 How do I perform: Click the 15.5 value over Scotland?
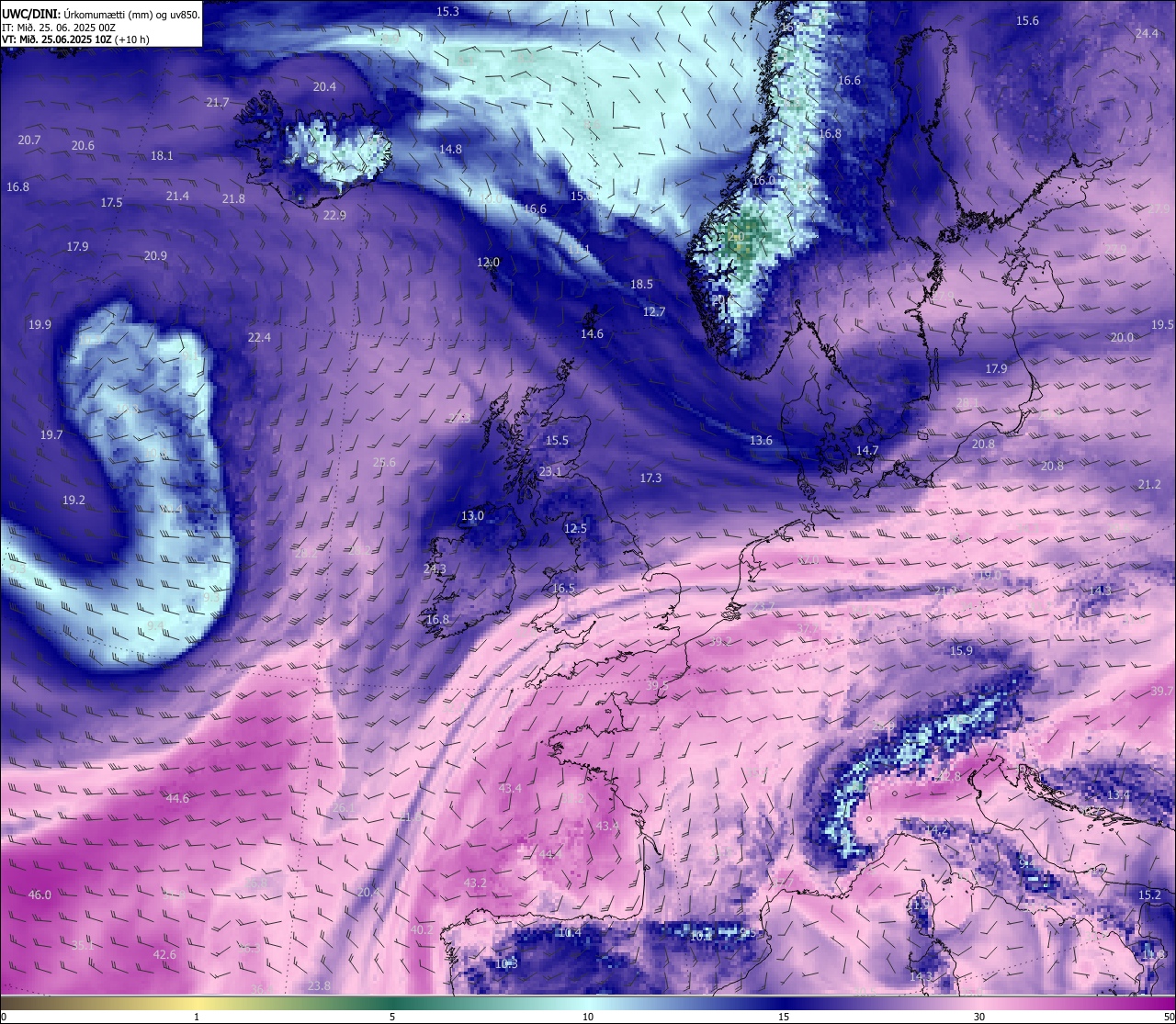(x=557, y=441)
